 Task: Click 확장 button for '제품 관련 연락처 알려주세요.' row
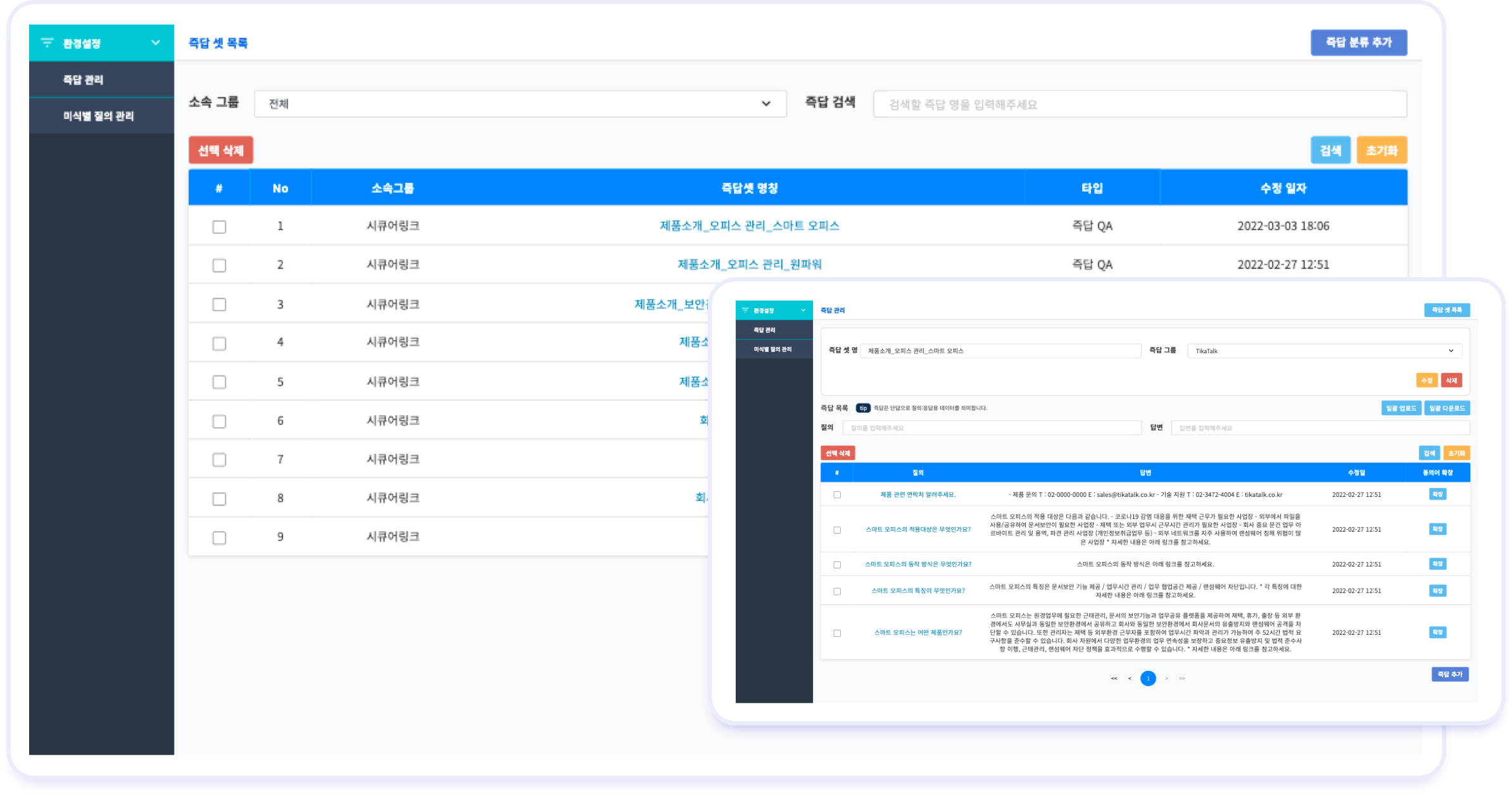pyautogui.click(x=1437, y=494)
